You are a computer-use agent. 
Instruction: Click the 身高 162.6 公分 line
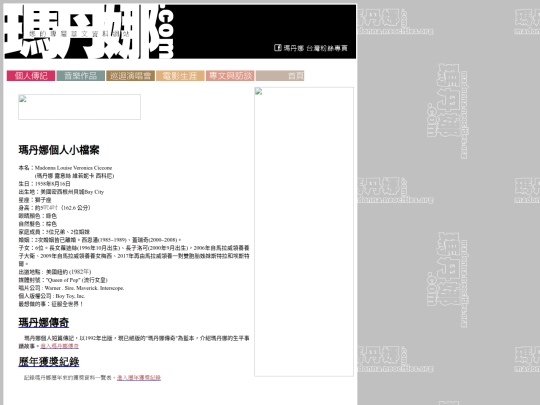click(54, 208)
